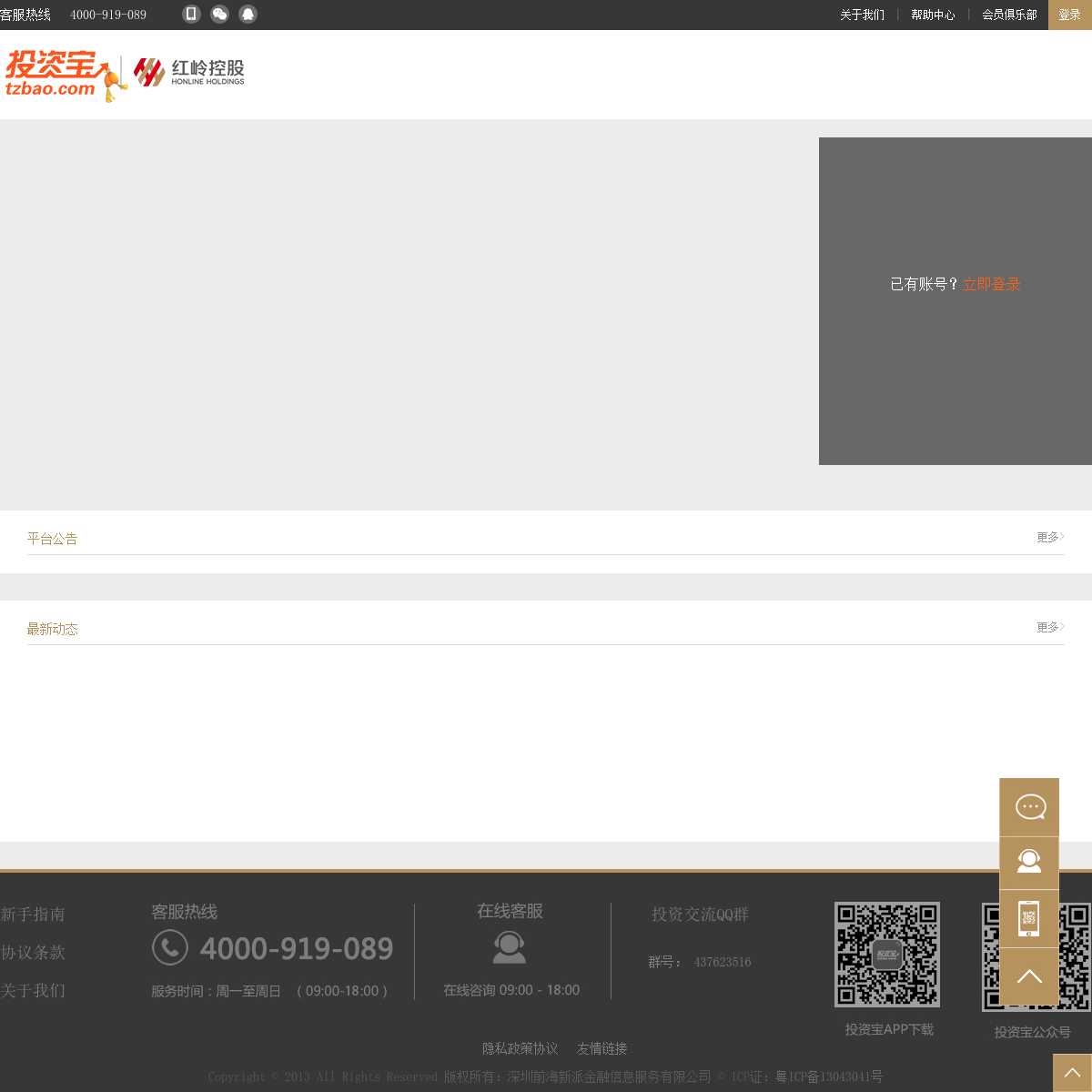
Task: Open 帮助中心 in the top menu
Action: coord(933,15)
